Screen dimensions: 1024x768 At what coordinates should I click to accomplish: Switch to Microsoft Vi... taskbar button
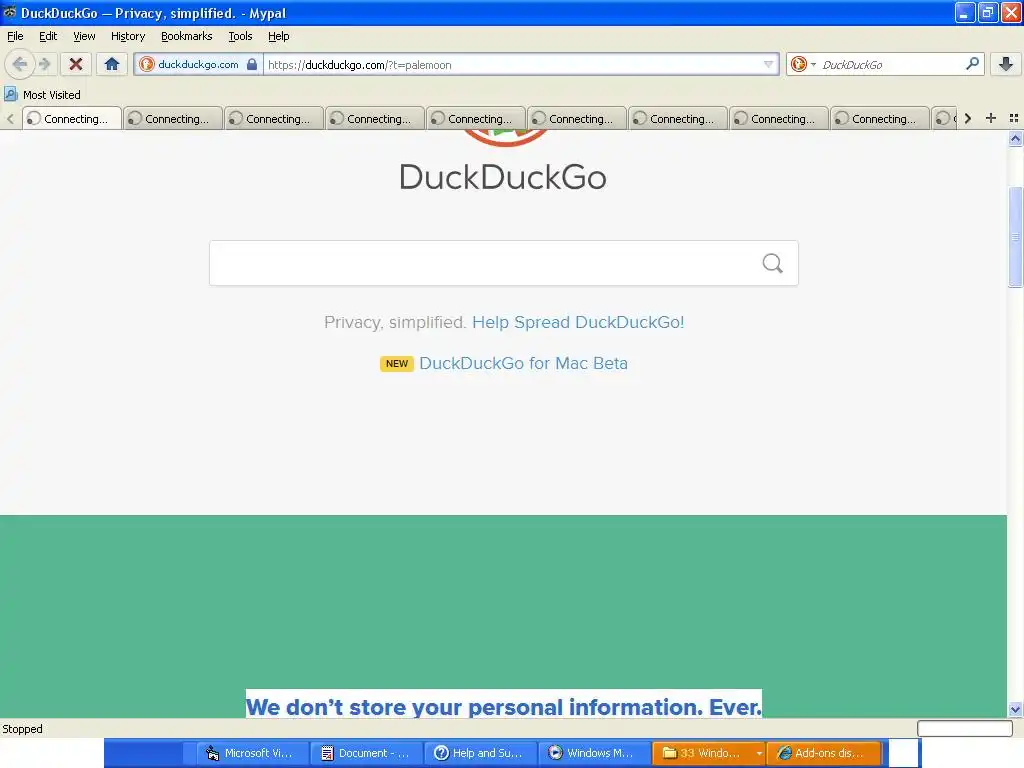coord(252,753)
